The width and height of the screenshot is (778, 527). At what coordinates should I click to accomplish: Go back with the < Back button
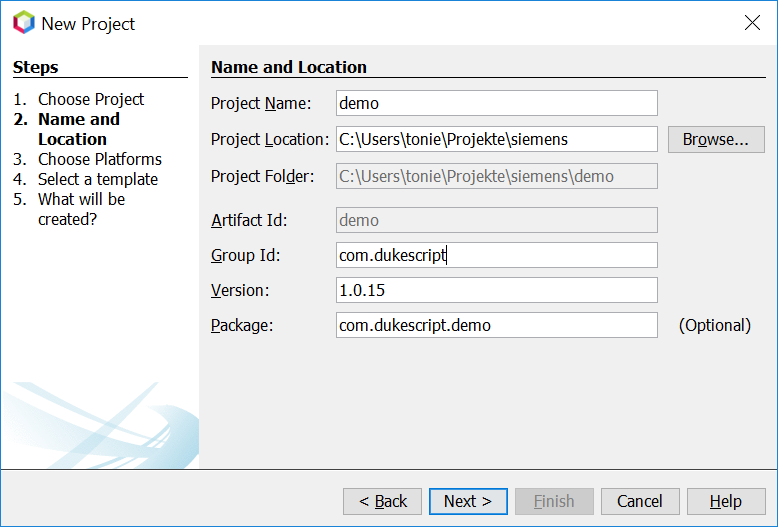pyautogui.click(x=382, y=501)
